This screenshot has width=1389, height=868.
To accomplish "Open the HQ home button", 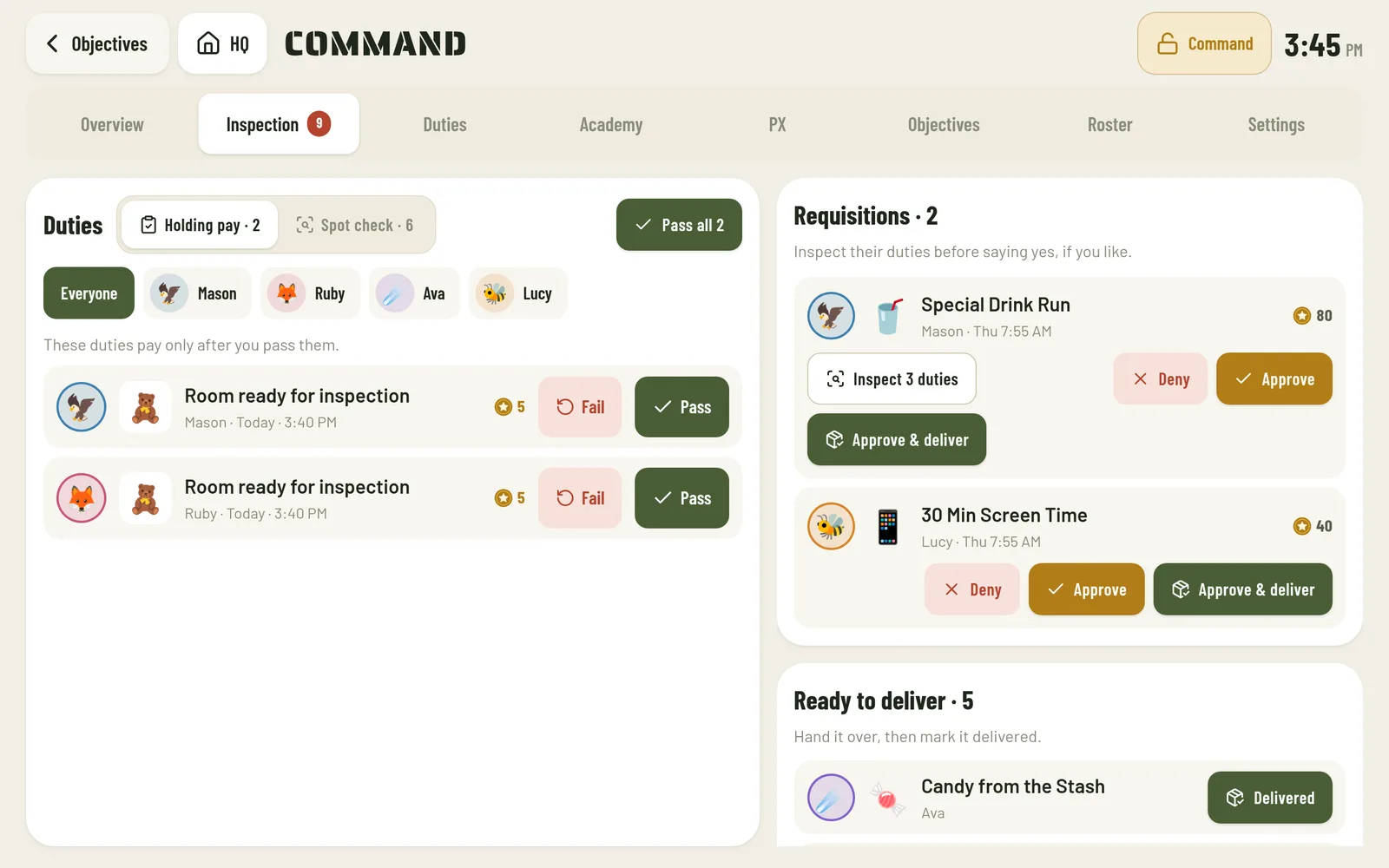I will [222, 43].
